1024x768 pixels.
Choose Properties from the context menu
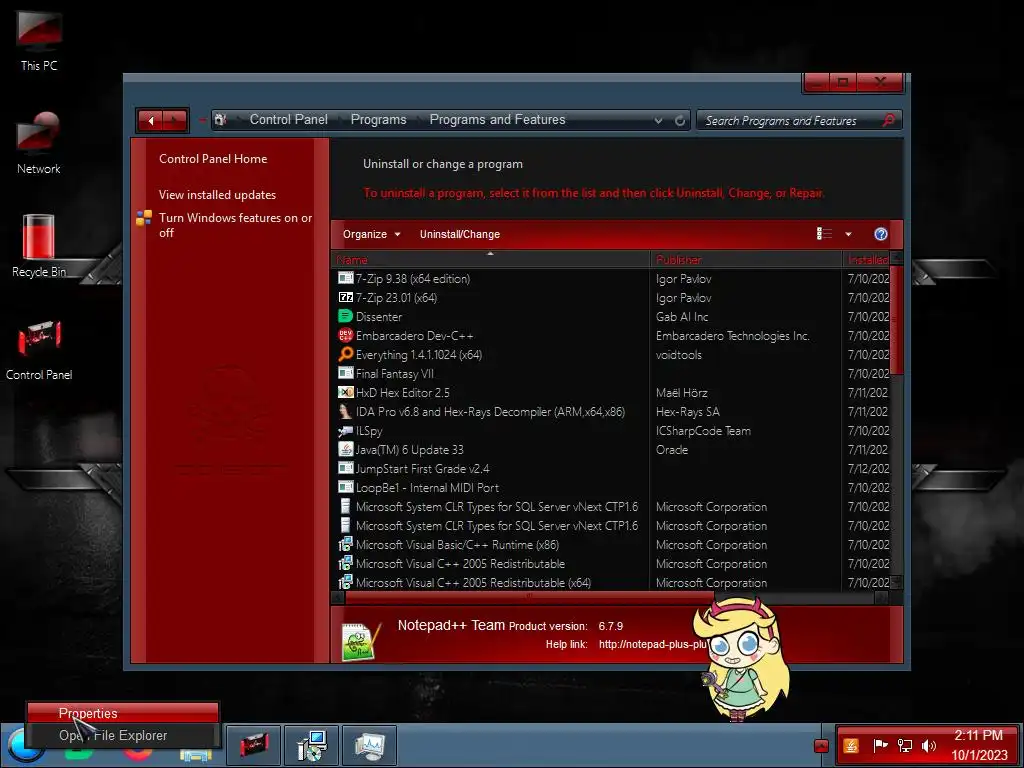[x=123, y=712]
